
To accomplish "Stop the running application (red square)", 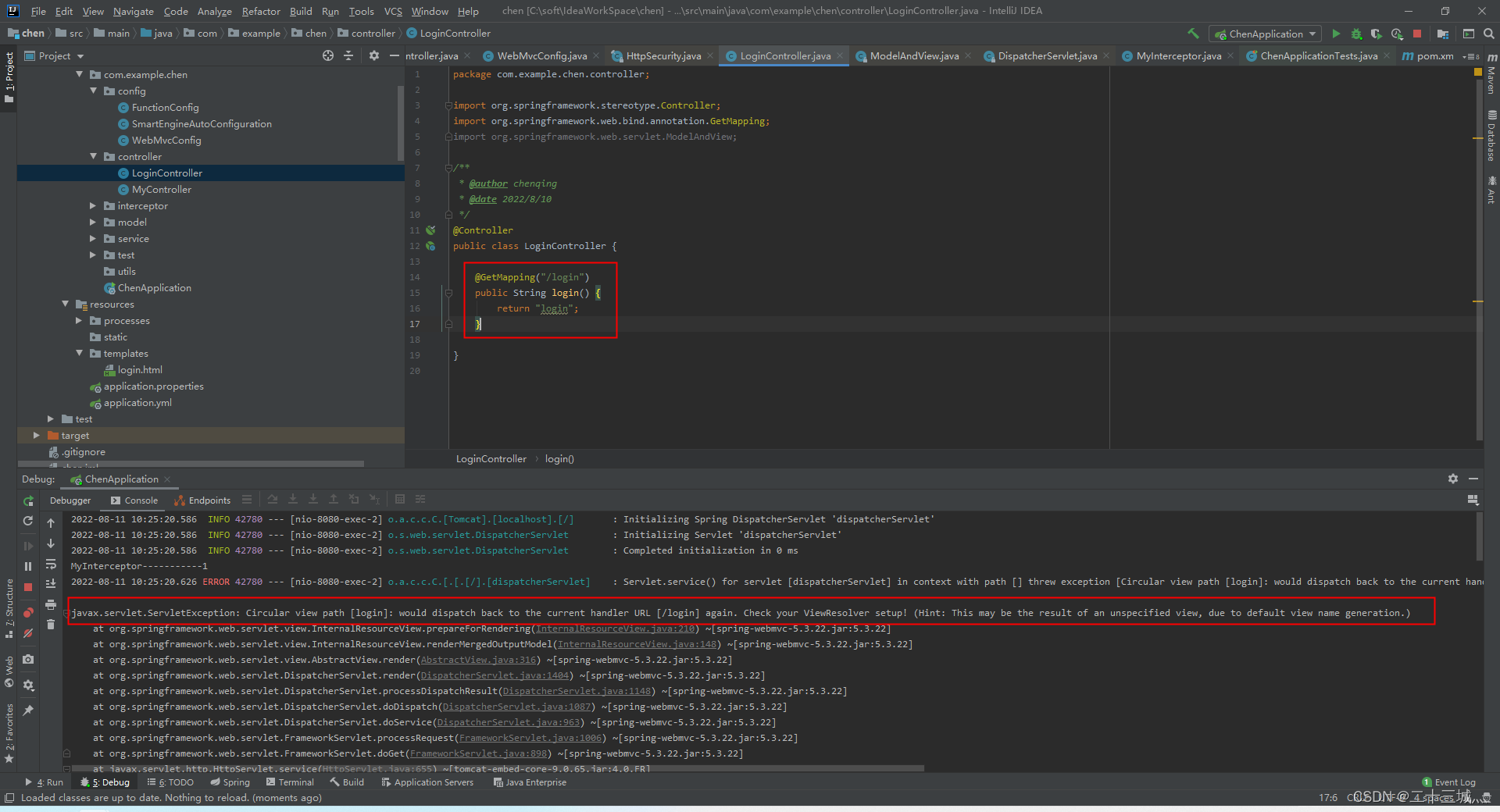I will point(1419,34).
